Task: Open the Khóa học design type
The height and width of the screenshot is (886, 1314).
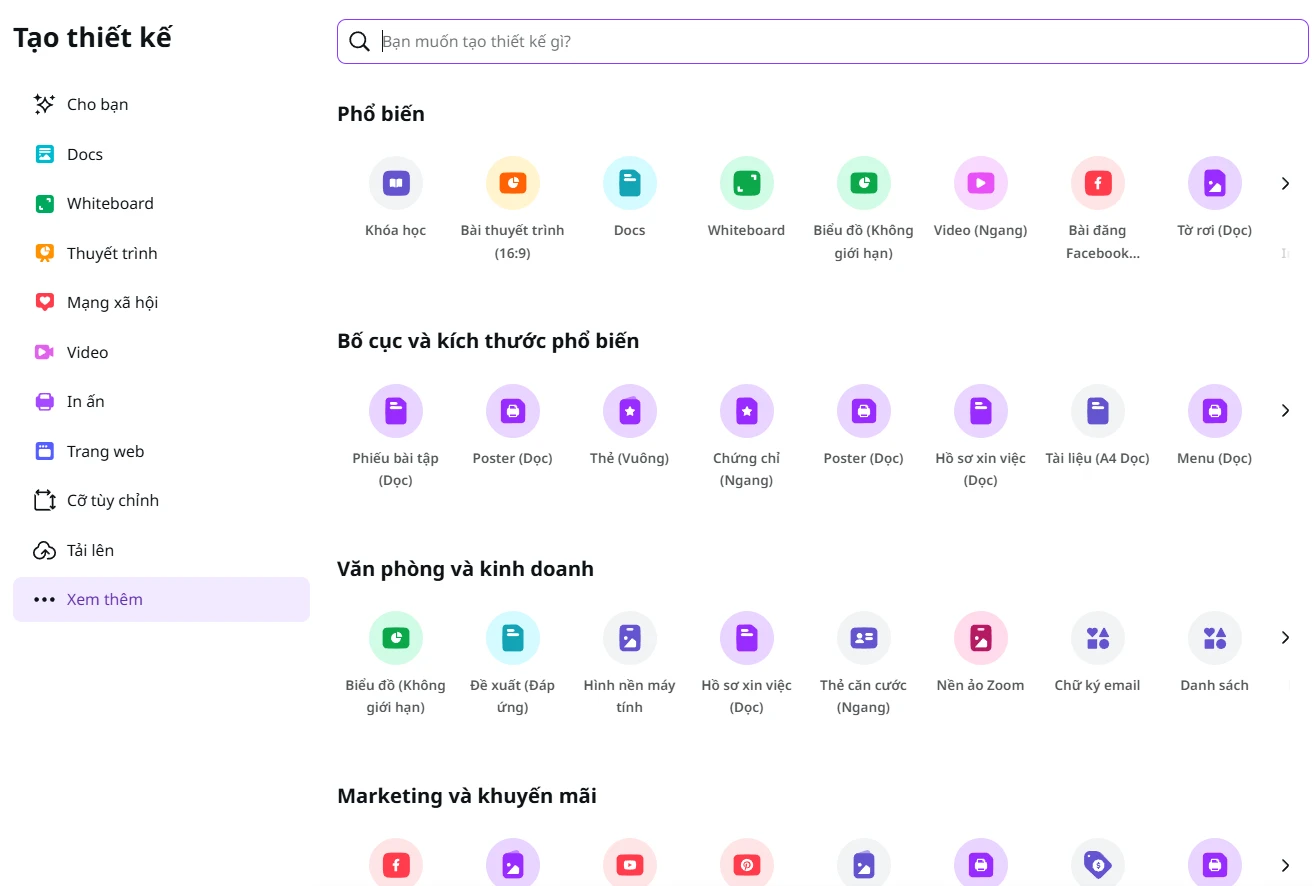Action: tap(396, 183)
